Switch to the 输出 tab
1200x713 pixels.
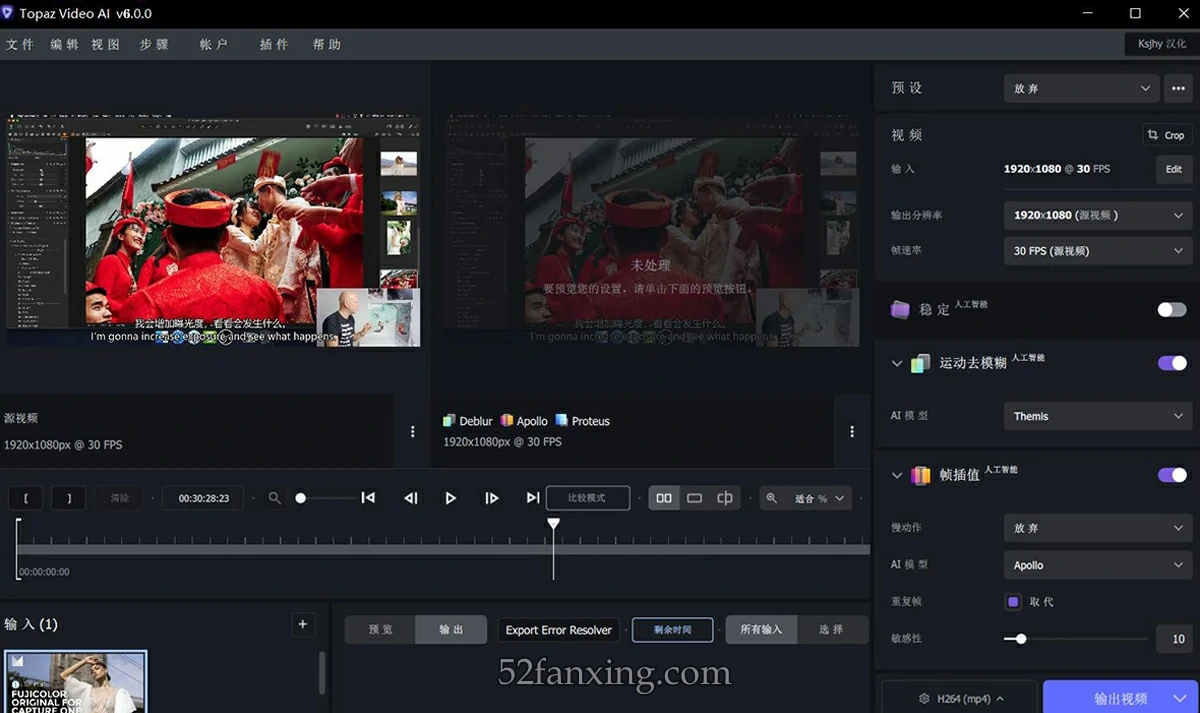pos(451,629)
